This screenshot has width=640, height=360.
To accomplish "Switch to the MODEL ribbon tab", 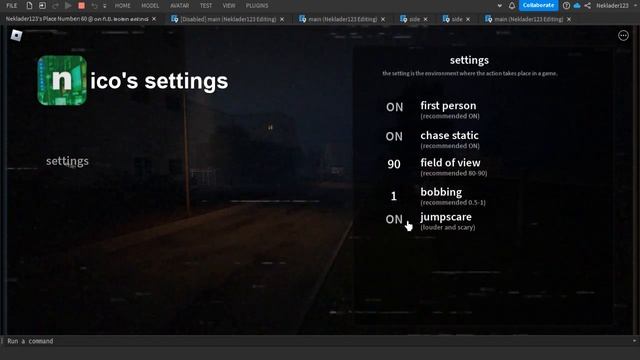I will [x=150, y=6].
